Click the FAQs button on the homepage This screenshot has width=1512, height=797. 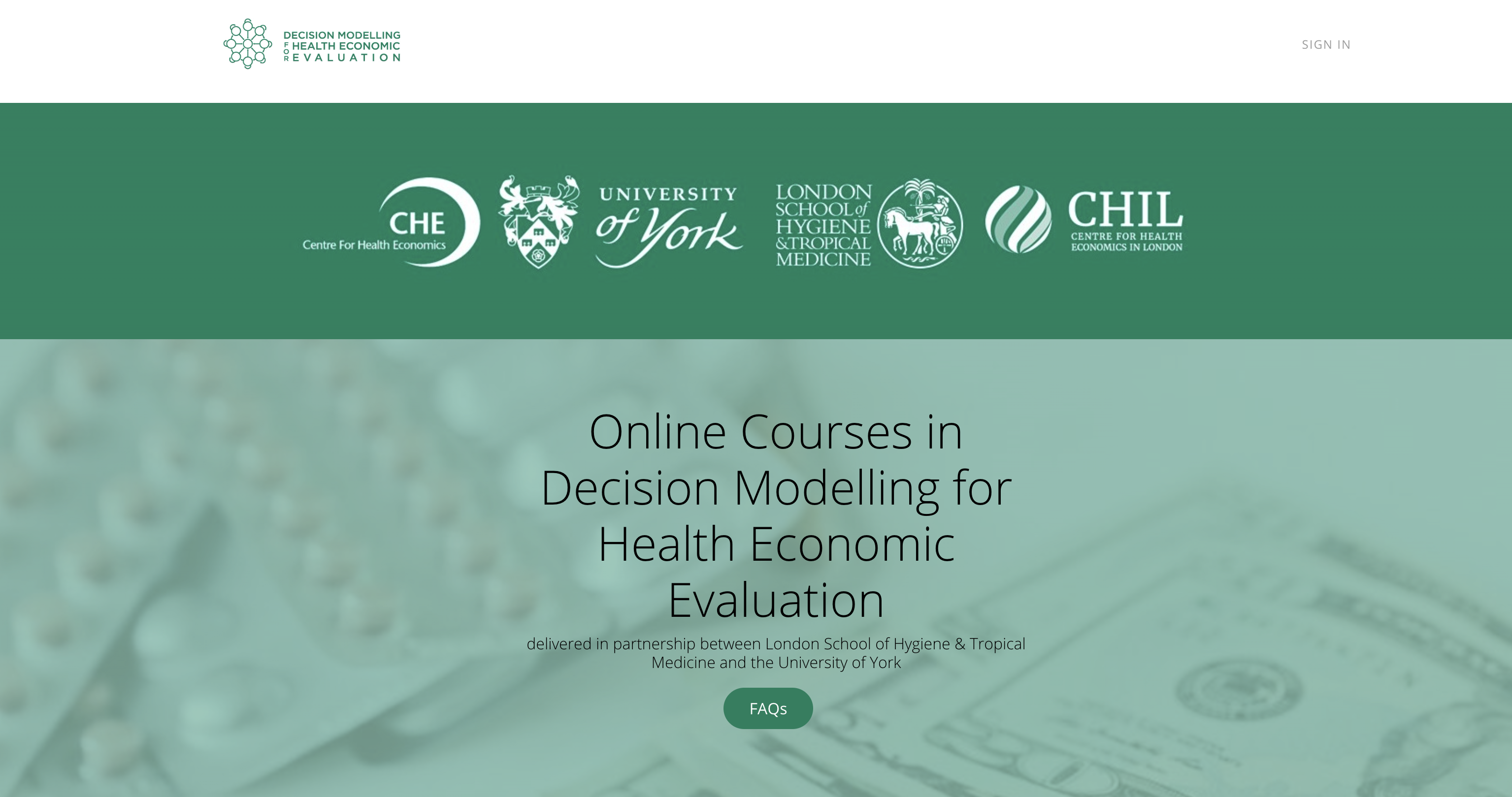pyautogui.click(x=768, y=708)
